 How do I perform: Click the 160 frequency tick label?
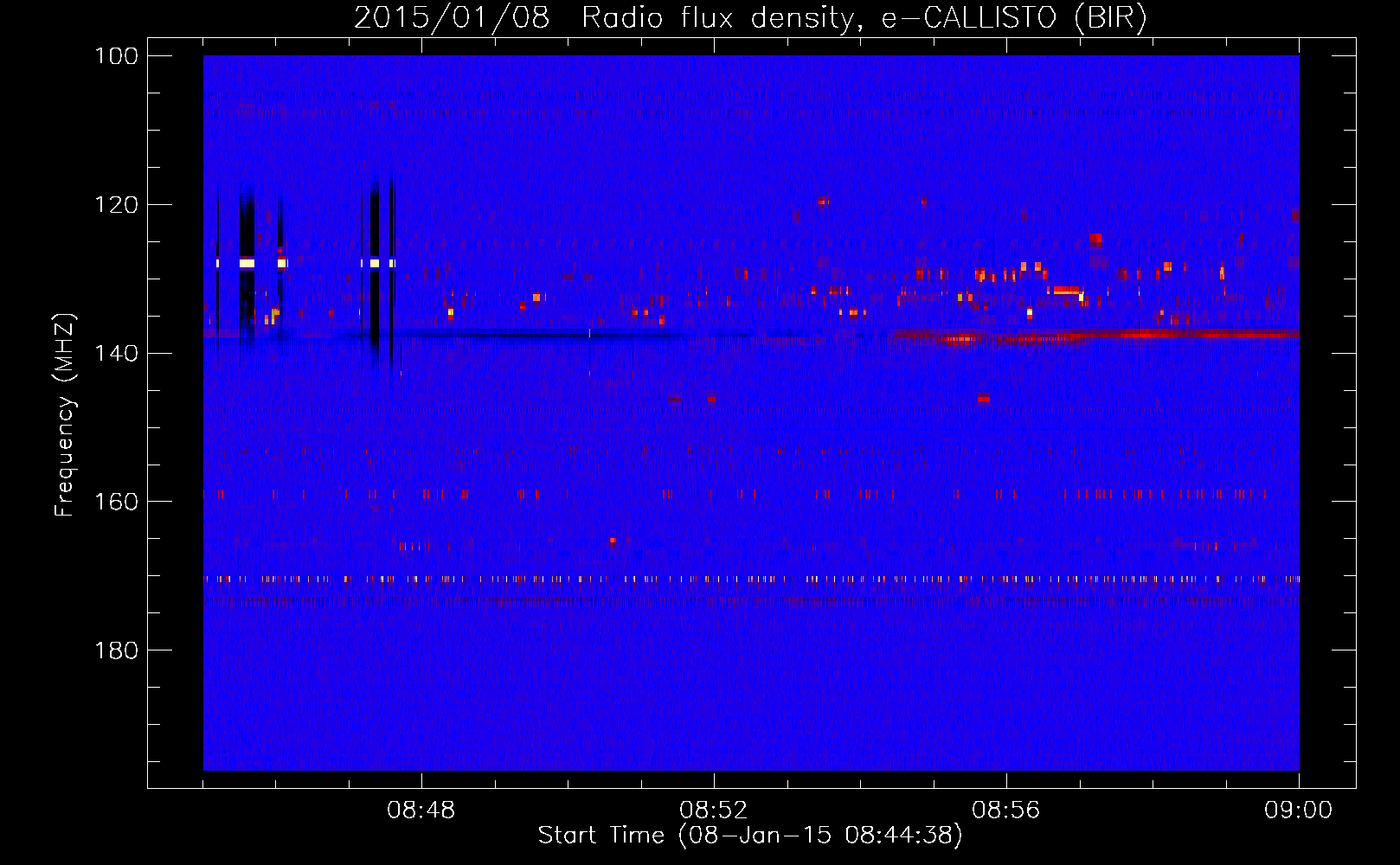click(x=116, y=502)
